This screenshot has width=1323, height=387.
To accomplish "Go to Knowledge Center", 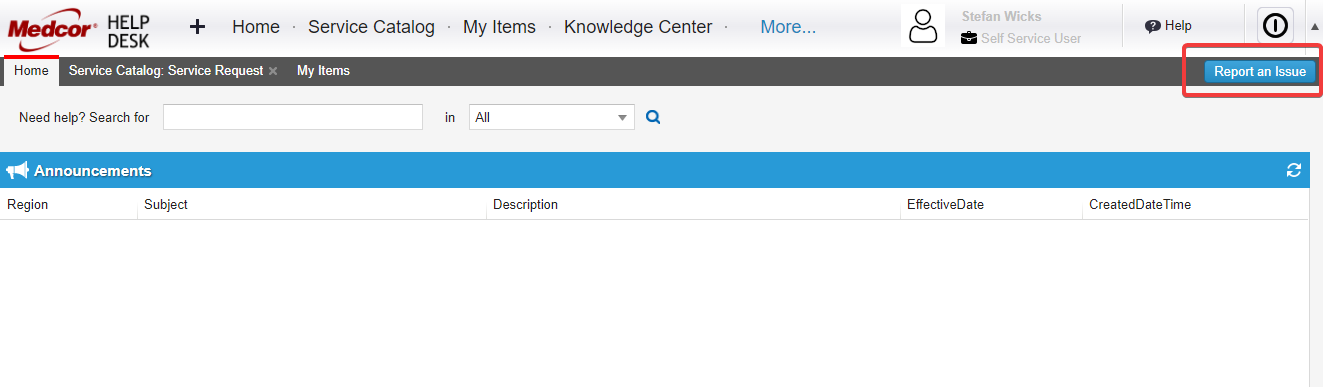I will click(638, 27).
